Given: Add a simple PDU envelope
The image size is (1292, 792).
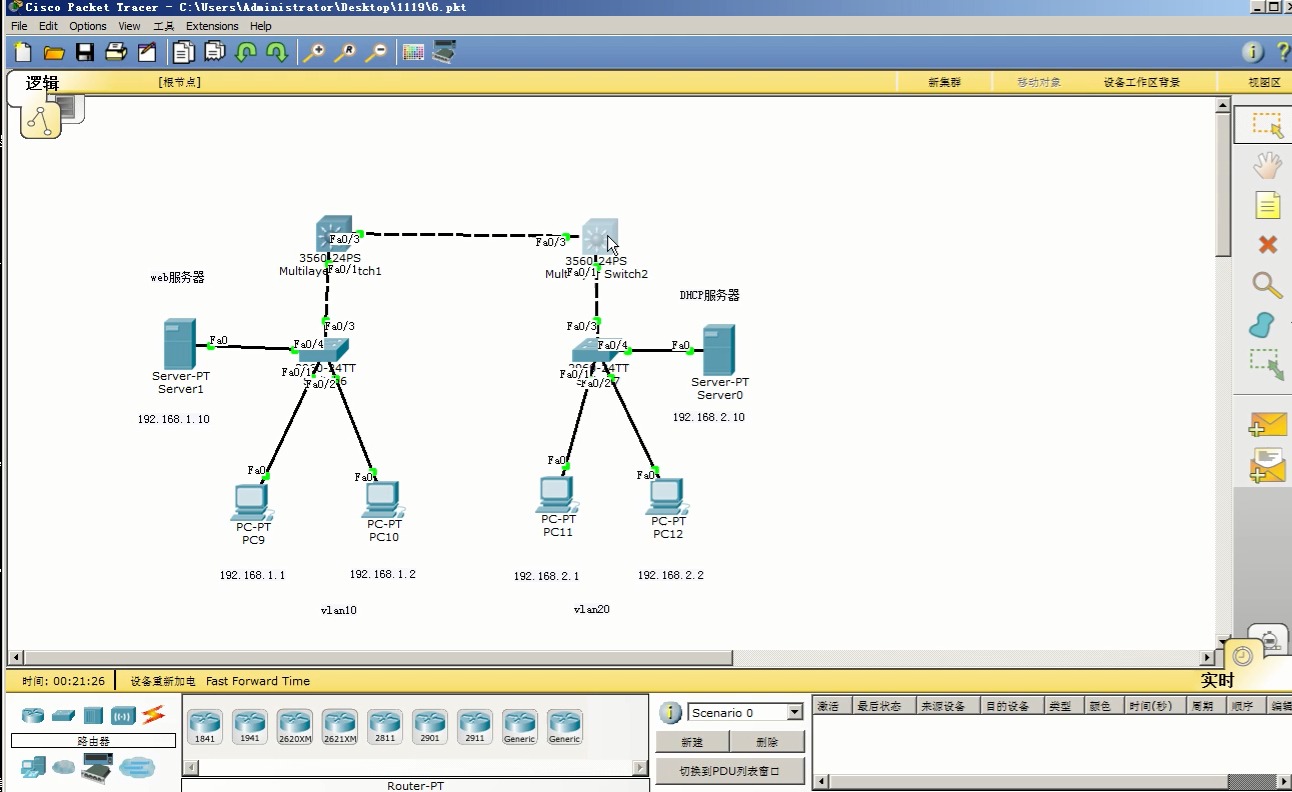Looking at the screenshot, I should coord(1267,425).
